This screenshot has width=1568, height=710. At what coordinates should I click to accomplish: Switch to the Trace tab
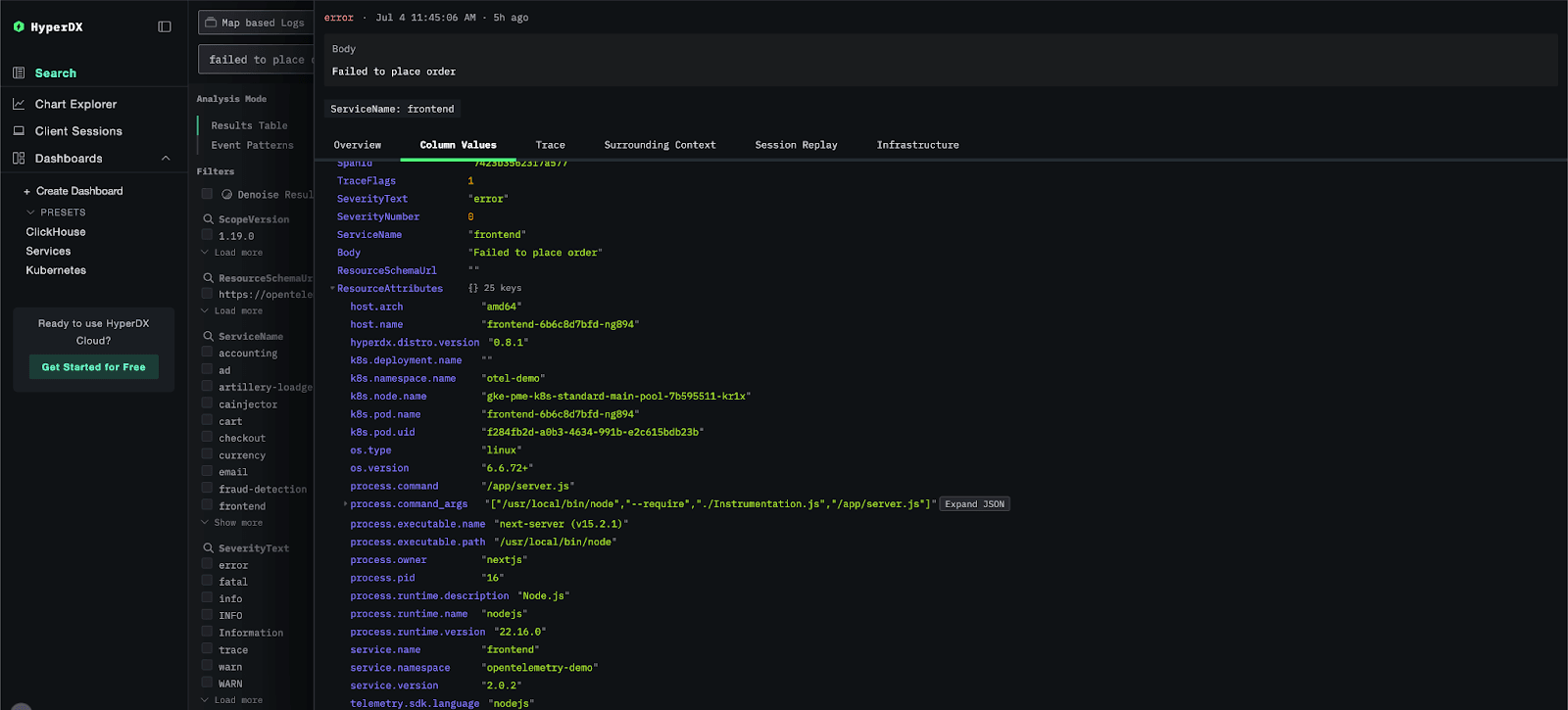coord(550,145)
